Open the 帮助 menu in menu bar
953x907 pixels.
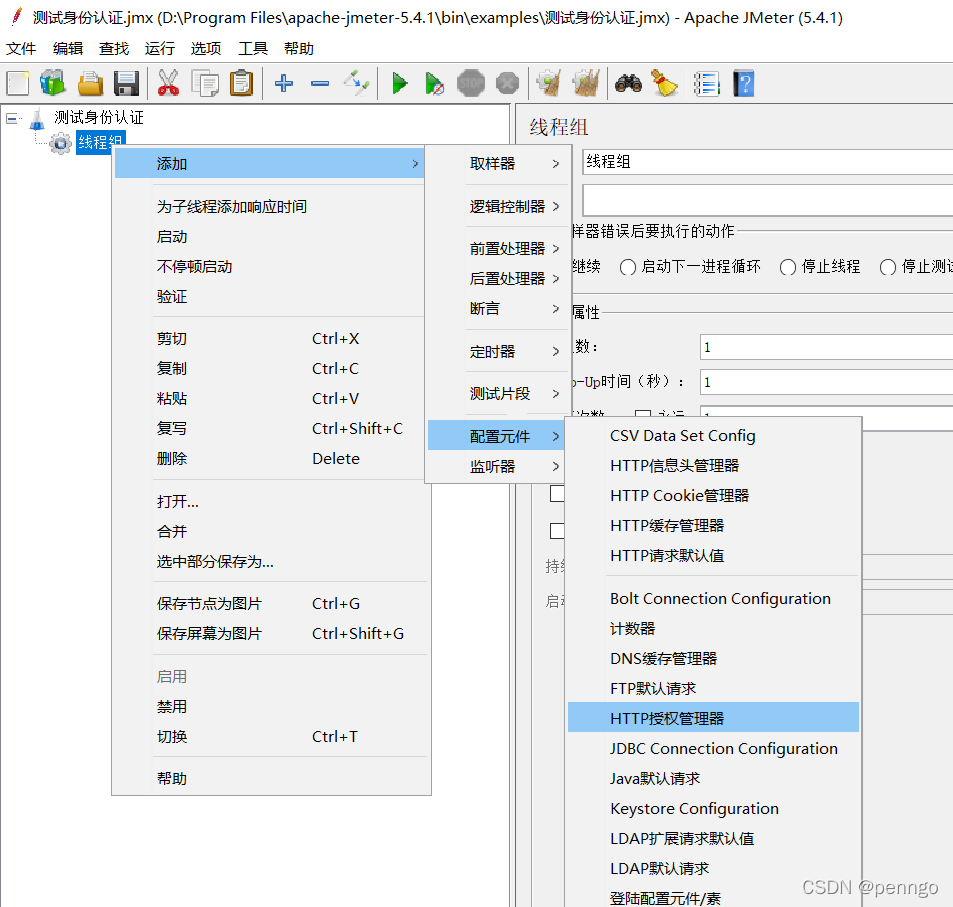click(x=298, y=49)
